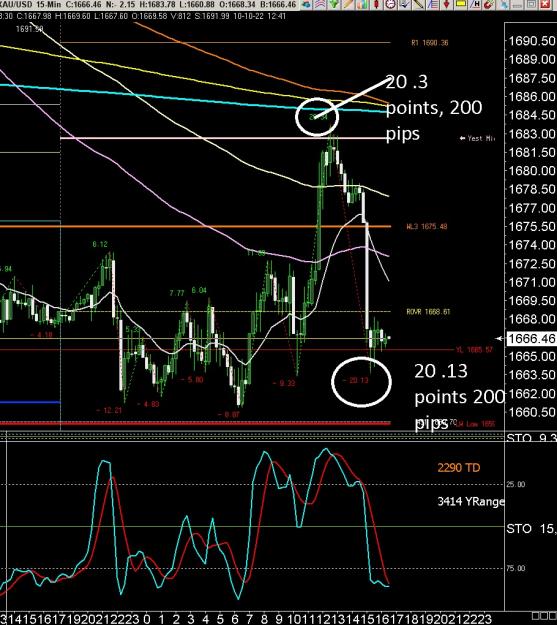The height and width of the screenshot is (625, 557).
Task: Click the red paint brush icon
Action: [489, 4]
